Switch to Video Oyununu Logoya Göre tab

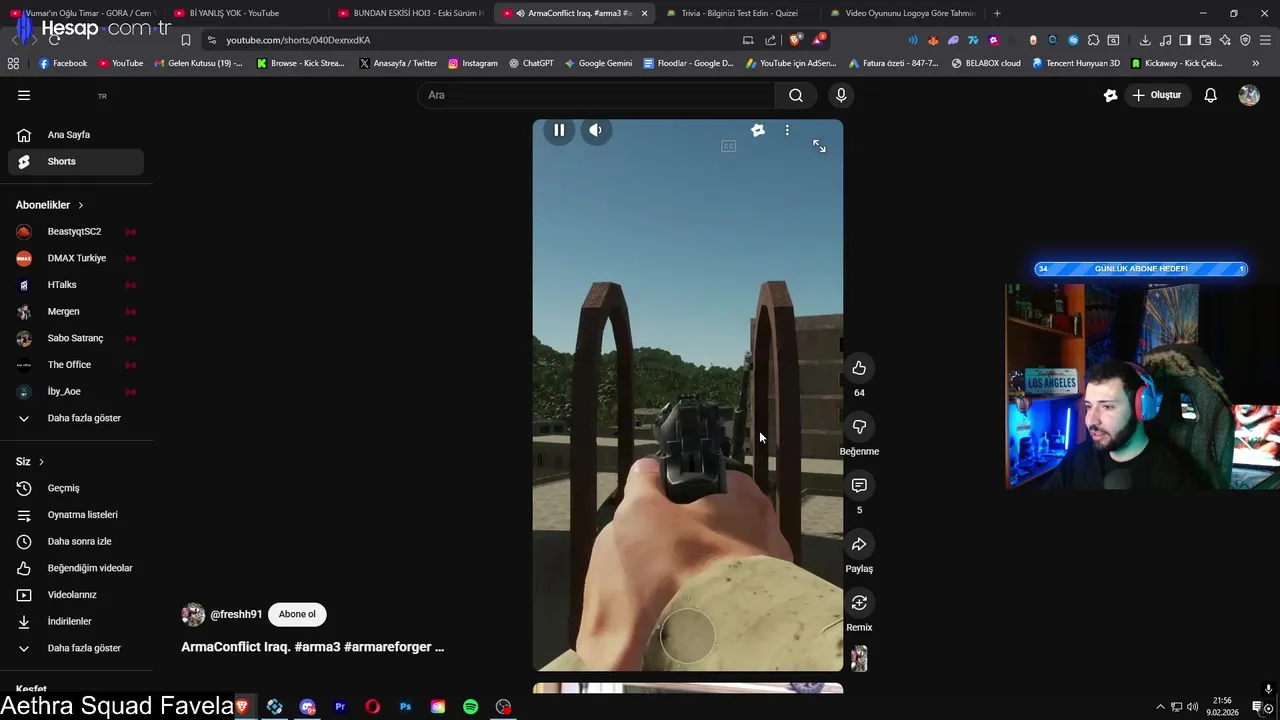pyautogui.click(x=902, y=13)
